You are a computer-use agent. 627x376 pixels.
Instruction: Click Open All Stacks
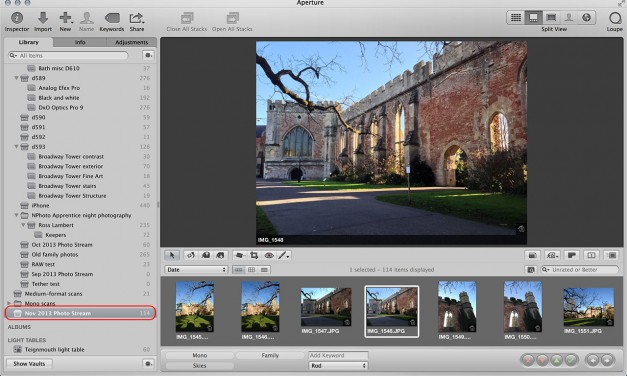point(232,22)
